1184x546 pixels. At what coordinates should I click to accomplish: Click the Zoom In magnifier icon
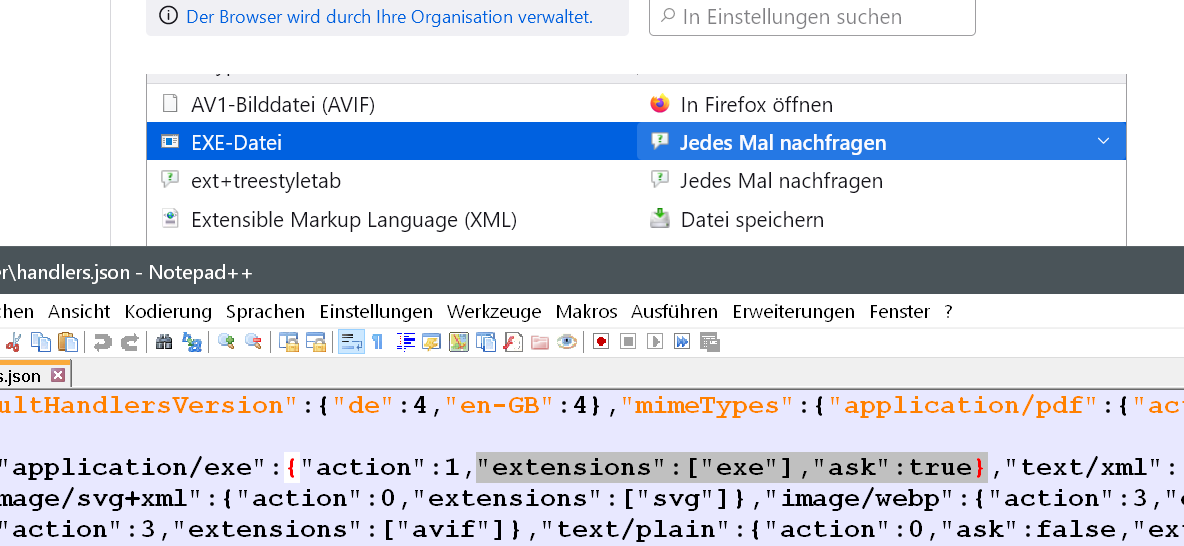(x=227, y=342)
